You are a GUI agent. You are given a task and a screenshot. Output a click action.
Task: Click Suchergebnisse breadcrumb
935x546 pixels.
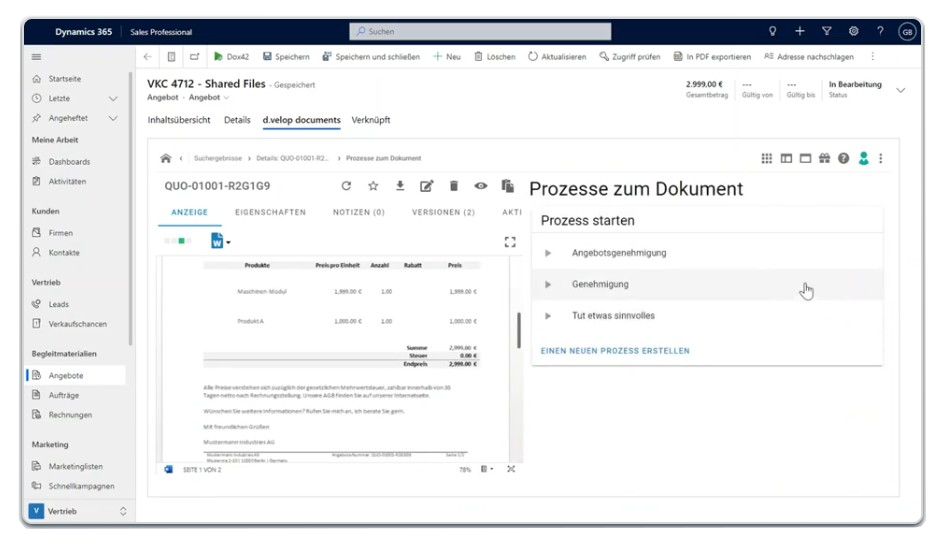point(218,158)
